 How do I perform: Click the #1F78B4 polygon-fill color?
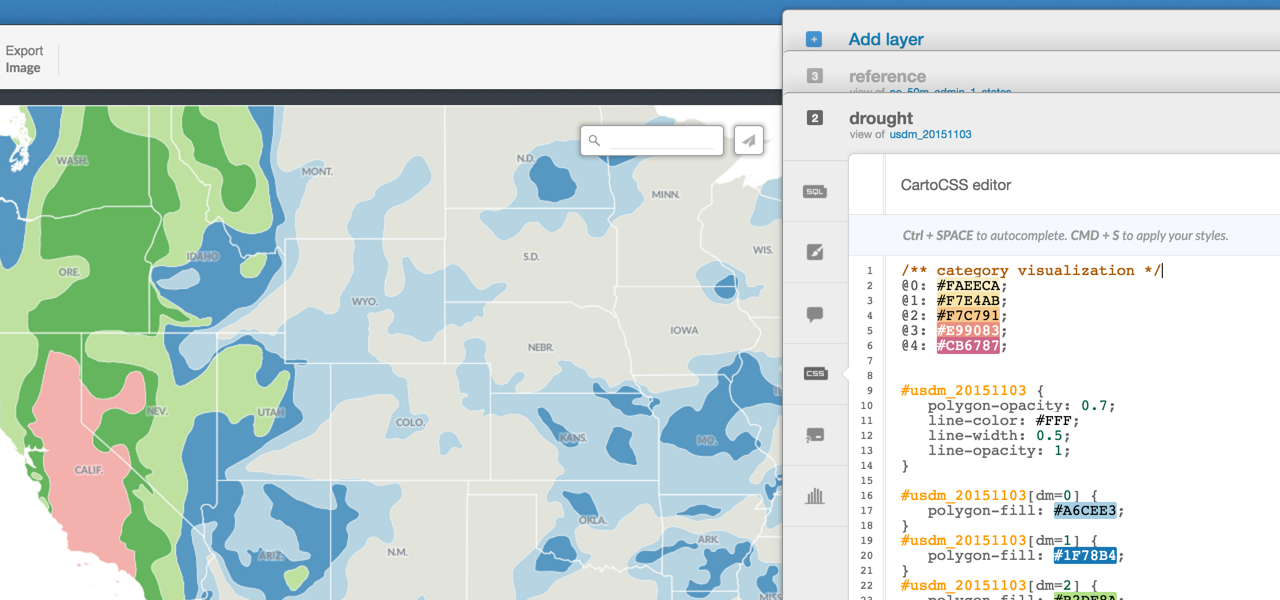1084,556
